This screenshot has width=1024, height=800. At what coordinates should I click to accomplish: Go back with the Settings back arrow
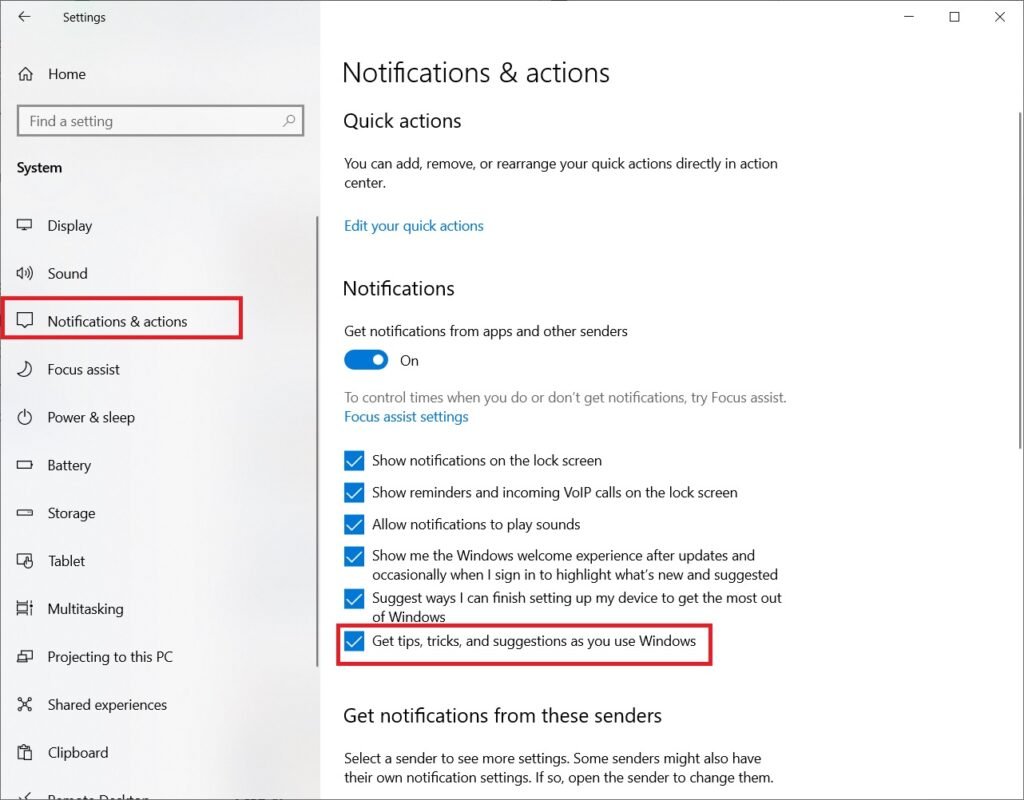click(x=24, y=17)
